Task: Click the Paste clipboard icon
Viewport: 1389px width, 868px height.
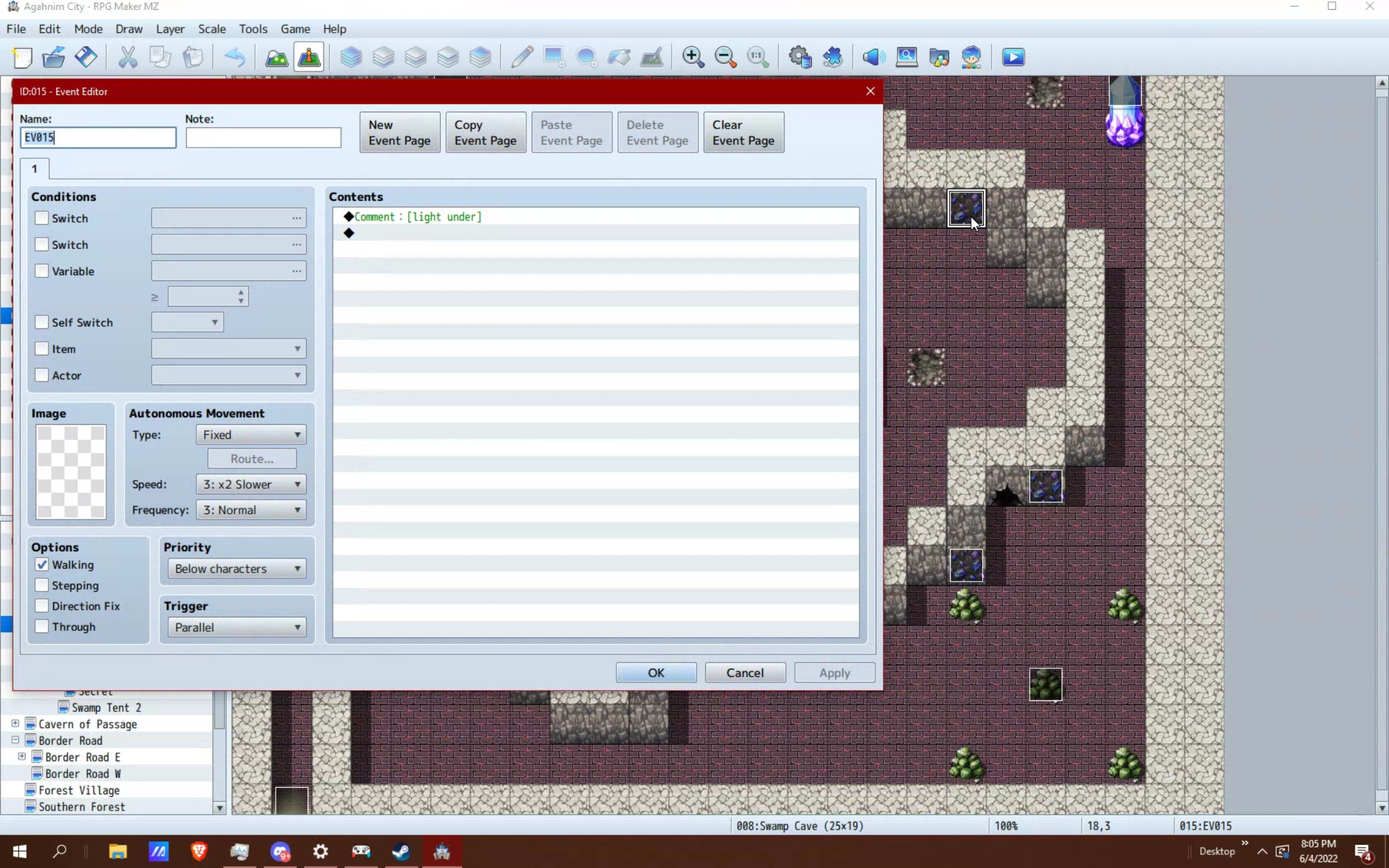Action: [193, 58]
